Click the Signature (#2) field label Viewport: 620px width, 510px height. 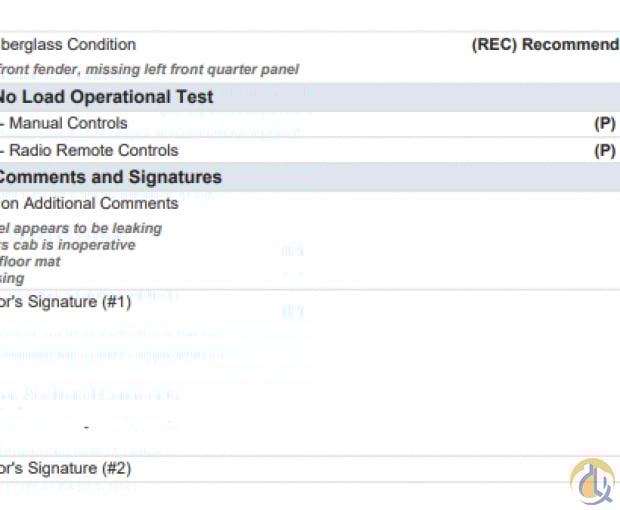[66, 468]
